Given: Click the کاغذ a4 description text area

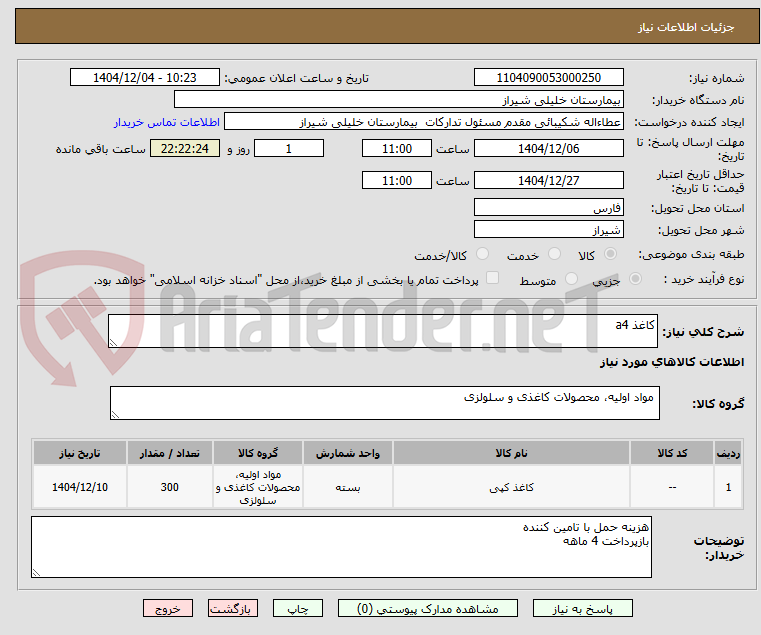Looking at the screenshot, I should coord(383,331).
